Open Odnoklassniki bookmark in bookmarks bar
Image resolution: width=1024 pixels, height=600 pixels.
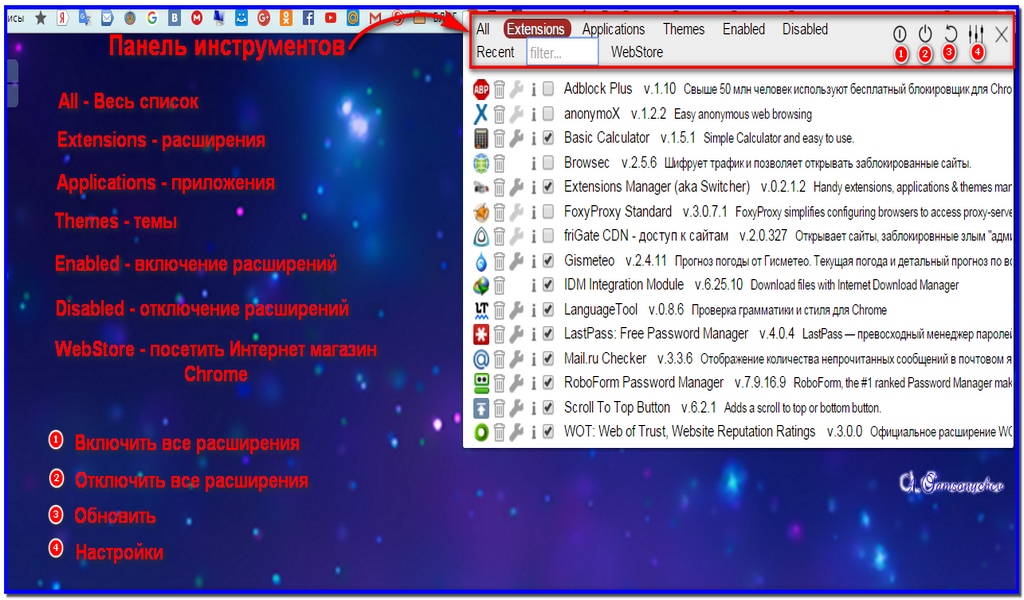pos(286,18)
